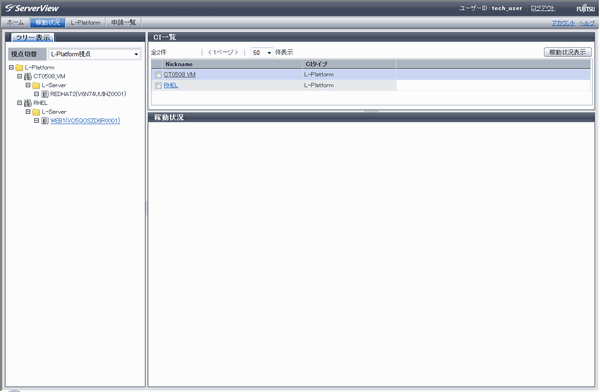Select the CT0508_VM tree item label
Image resolution: width=600 pixels, height=392 pixels.
click(49, 77)
